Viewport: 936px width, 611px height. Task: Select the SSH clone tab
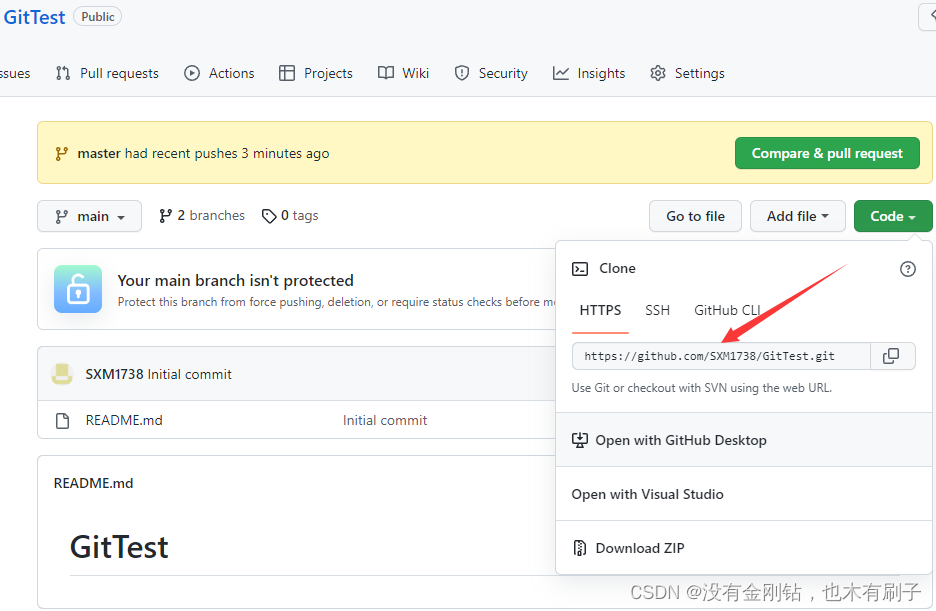tap(657, 310)
